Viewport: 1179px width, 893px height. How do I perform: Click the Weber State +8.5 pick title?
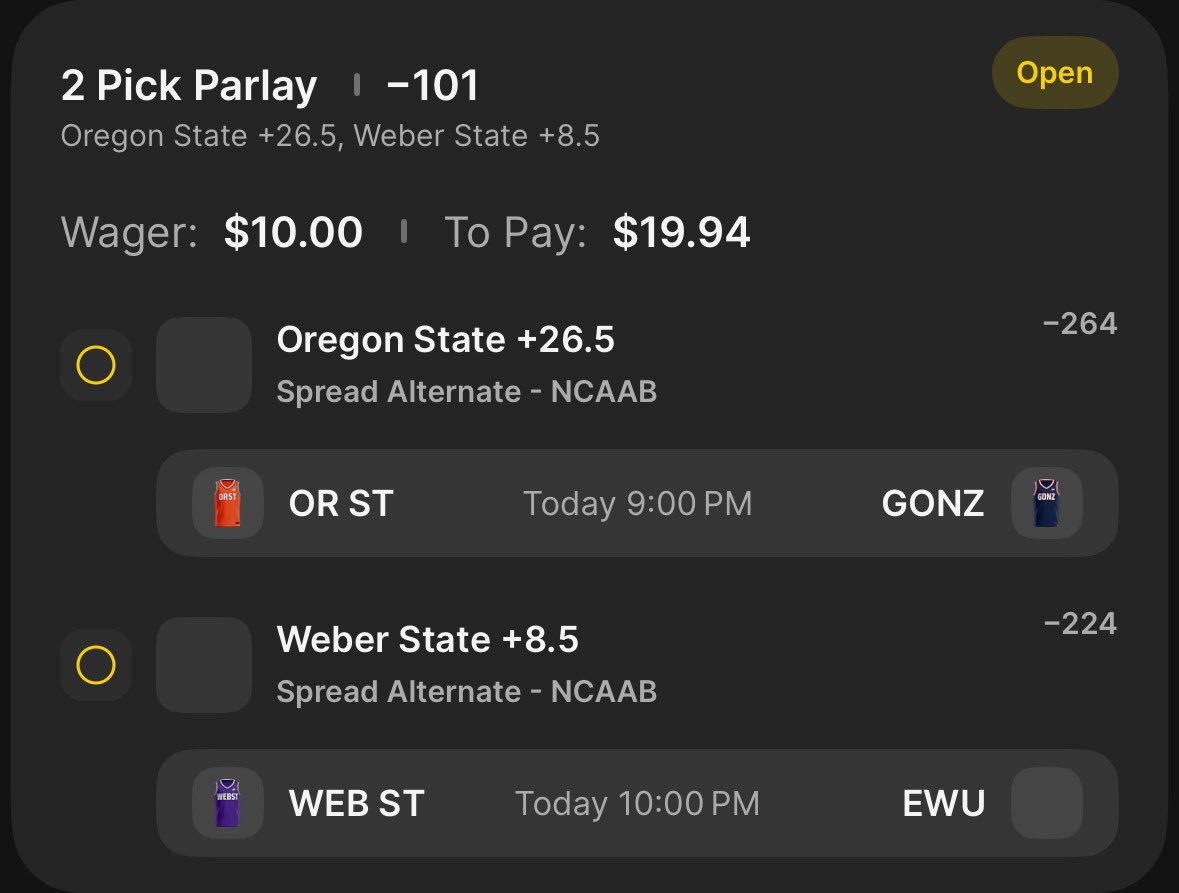click(427, 640)
